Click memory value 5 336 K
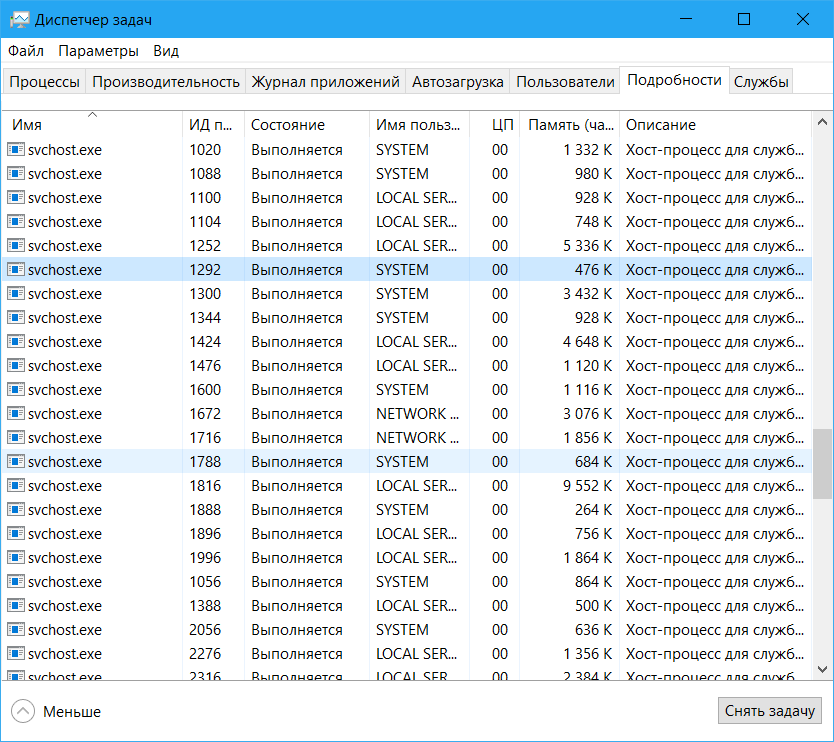 587,246
